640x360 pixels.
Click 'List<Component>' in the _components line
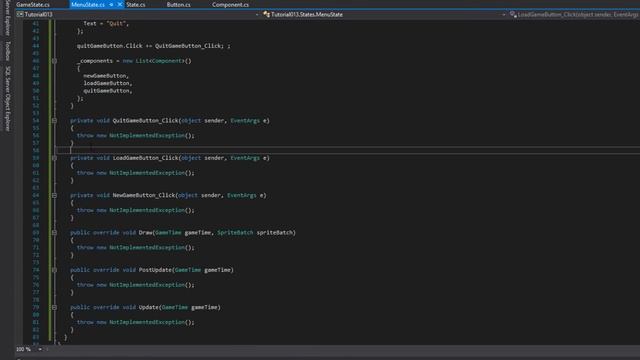pos(160,61)
